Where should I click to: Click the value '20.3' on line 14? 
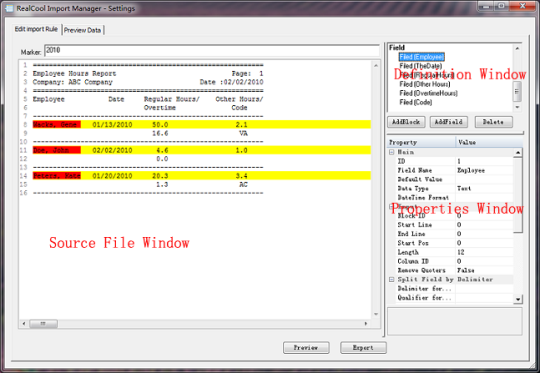160,176
